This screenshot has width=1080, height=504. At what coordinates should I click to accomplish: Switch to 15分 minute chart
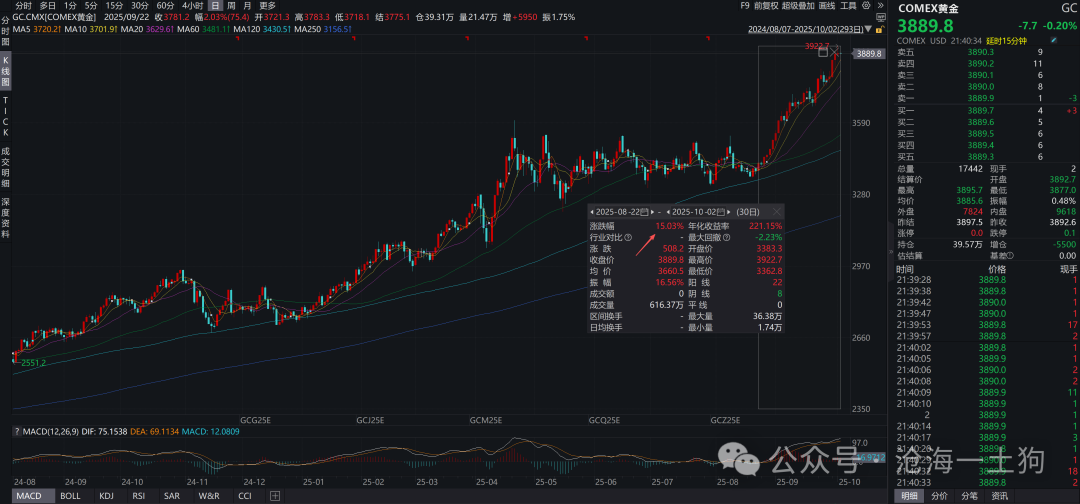pos(115,5)
